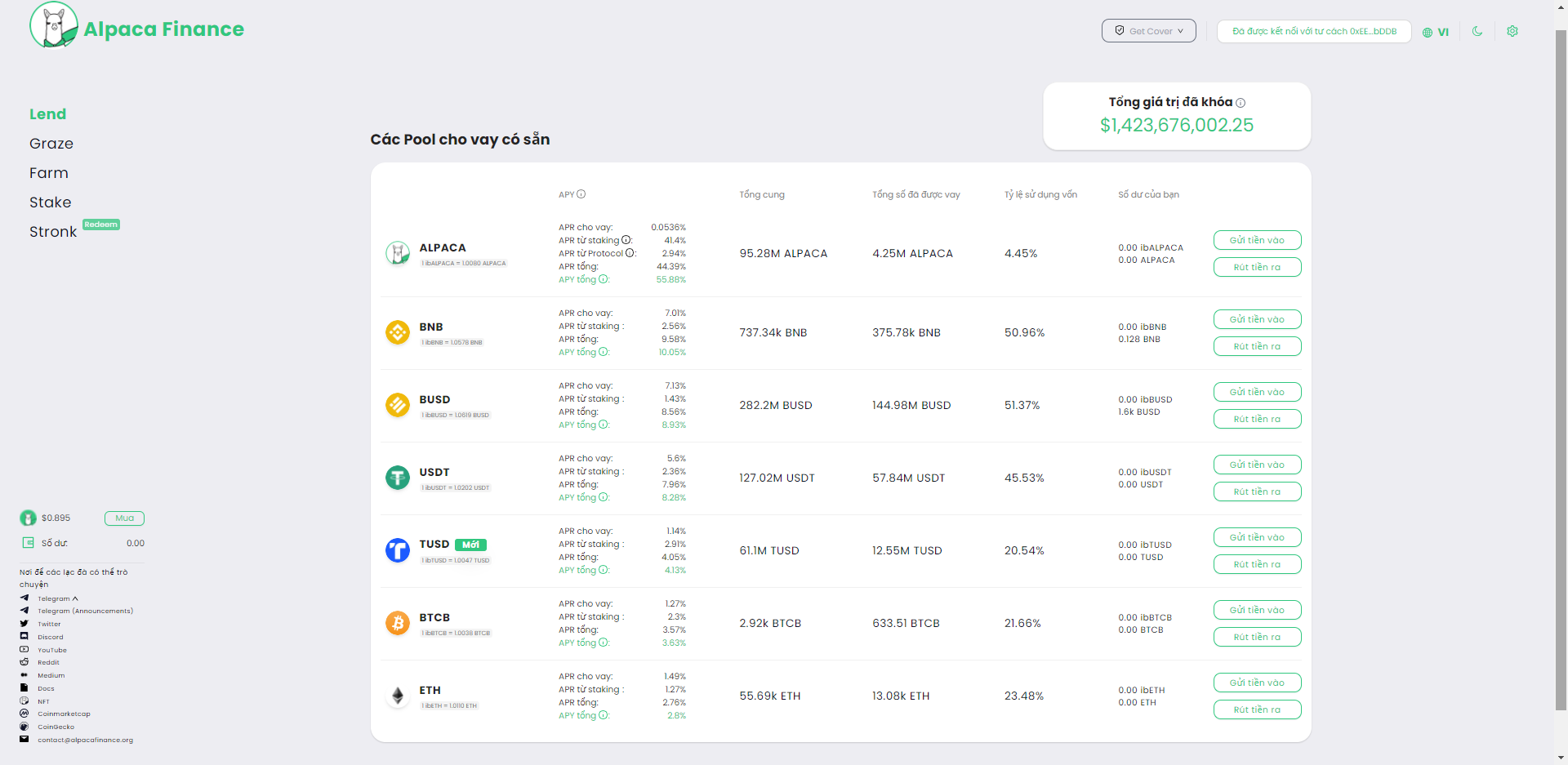Click the USDT token icon
The width and height of the screenshot is (1568, 765).
(x=398, y=478)
